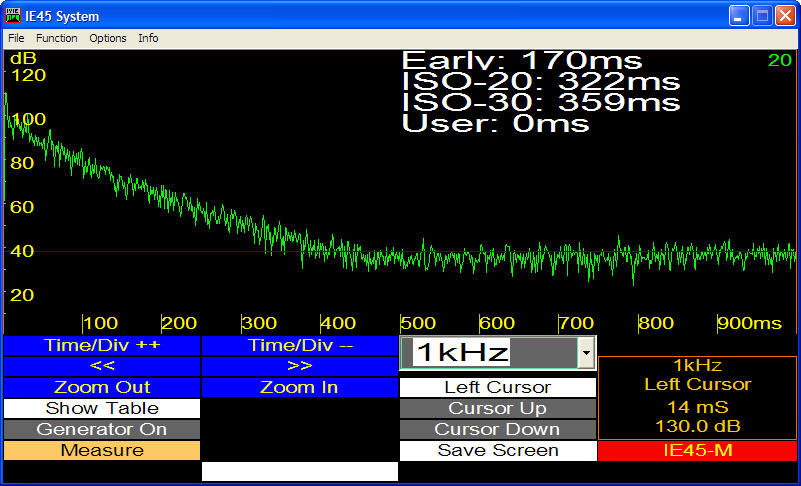This screenshot has width=801, height=486.
Task: Click the red IE45-M indicator
Action: [697, 451]
